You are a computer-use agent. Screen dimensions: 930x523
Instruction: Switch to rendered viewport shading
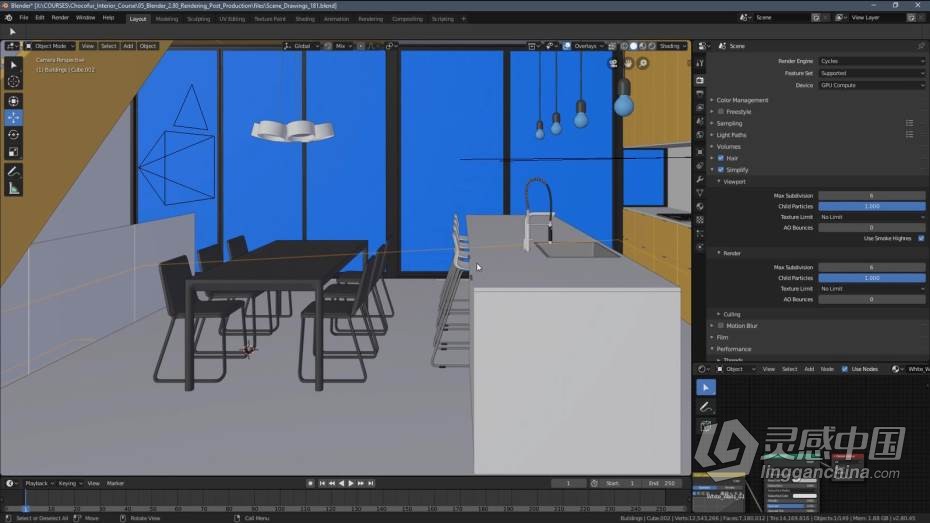[652, 46]
